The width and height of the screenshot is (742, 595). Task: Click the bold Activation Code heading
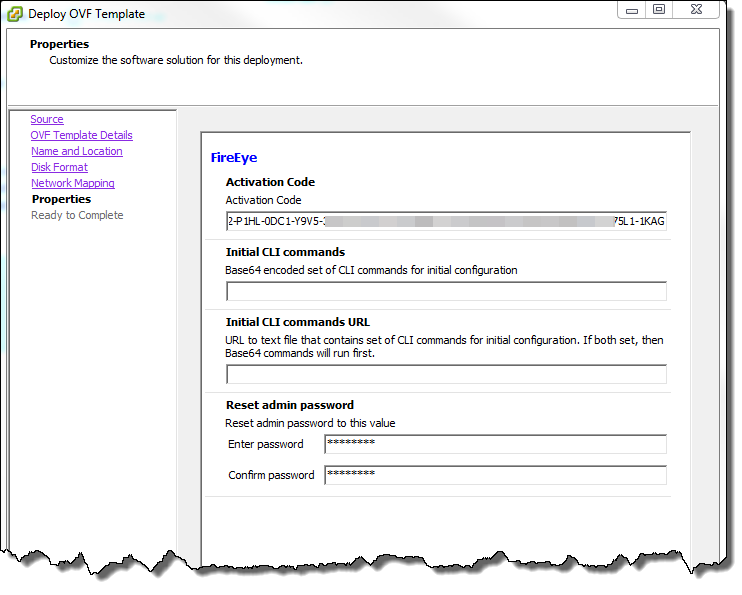pyautogui.click(x=270, y=182)
